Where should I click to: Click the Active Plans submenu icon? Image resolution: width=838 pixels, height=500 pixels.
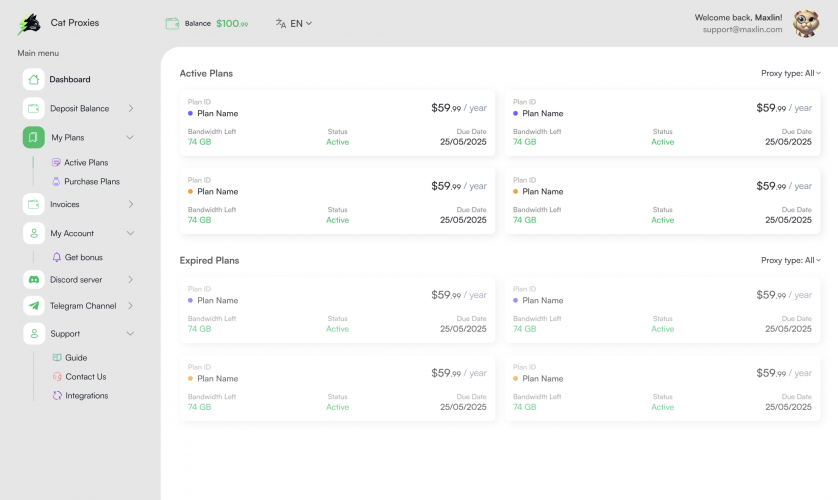click(56, 162)
